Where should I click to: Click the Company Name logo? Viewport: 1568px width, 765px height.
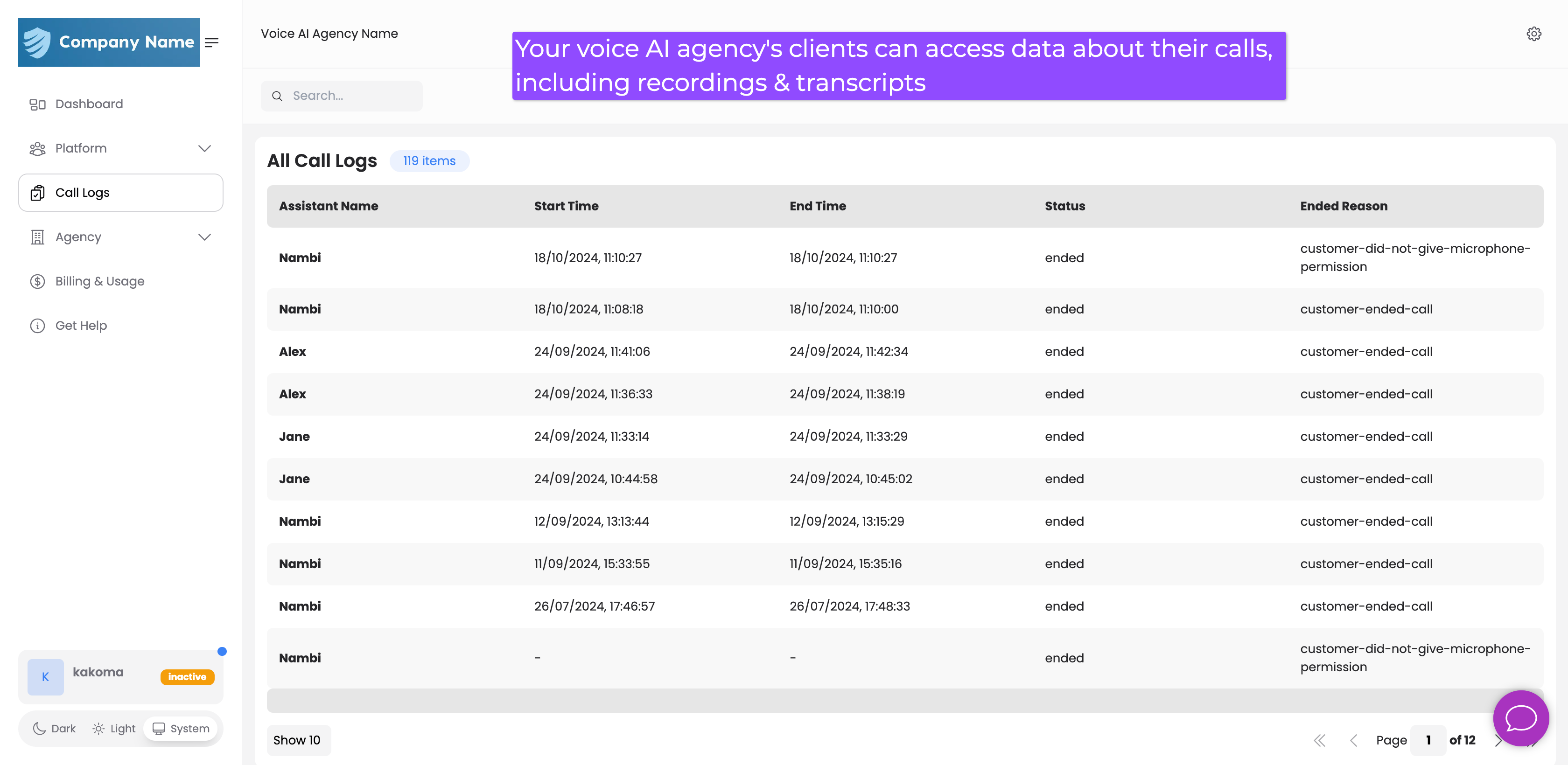click(109, 42)
